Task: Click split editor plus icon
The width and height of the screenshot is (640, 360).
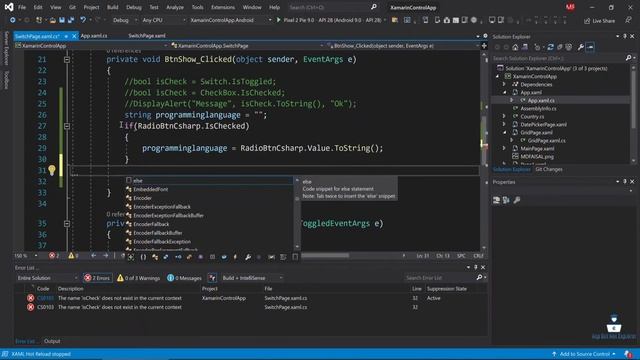Action: [484, 46]
